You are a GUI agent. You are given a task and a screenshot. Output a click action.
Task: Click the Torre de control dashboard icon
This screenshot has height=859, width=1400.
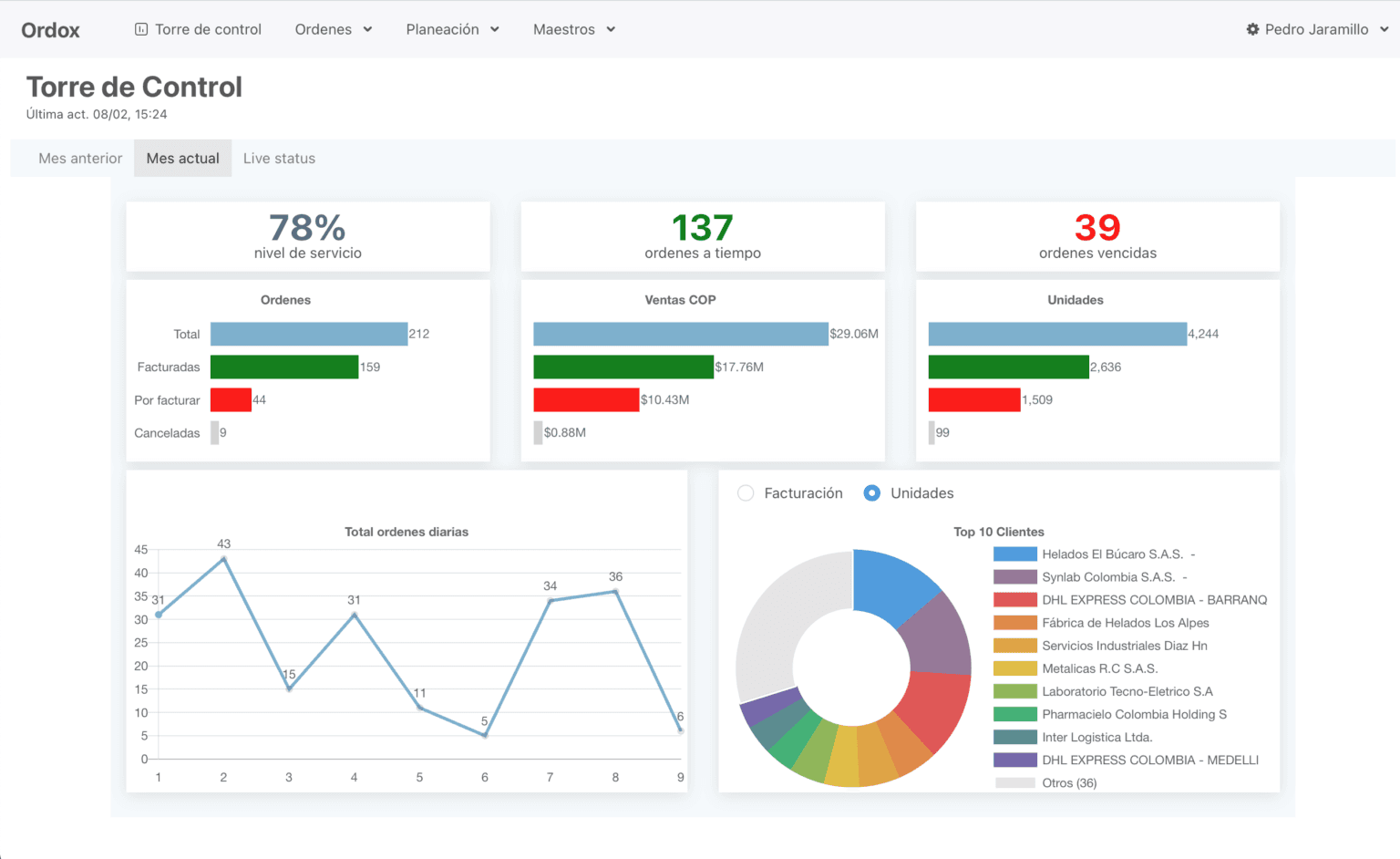point(141,29)
